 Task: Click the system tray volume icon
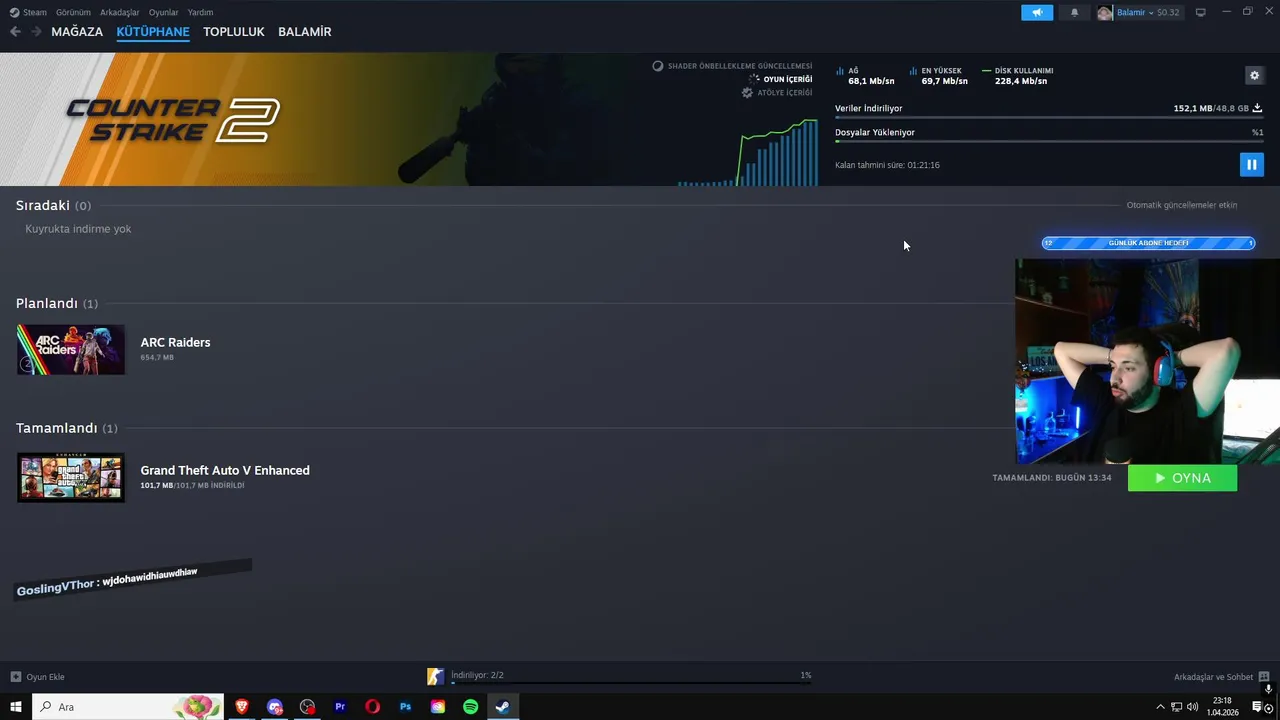1192,707
